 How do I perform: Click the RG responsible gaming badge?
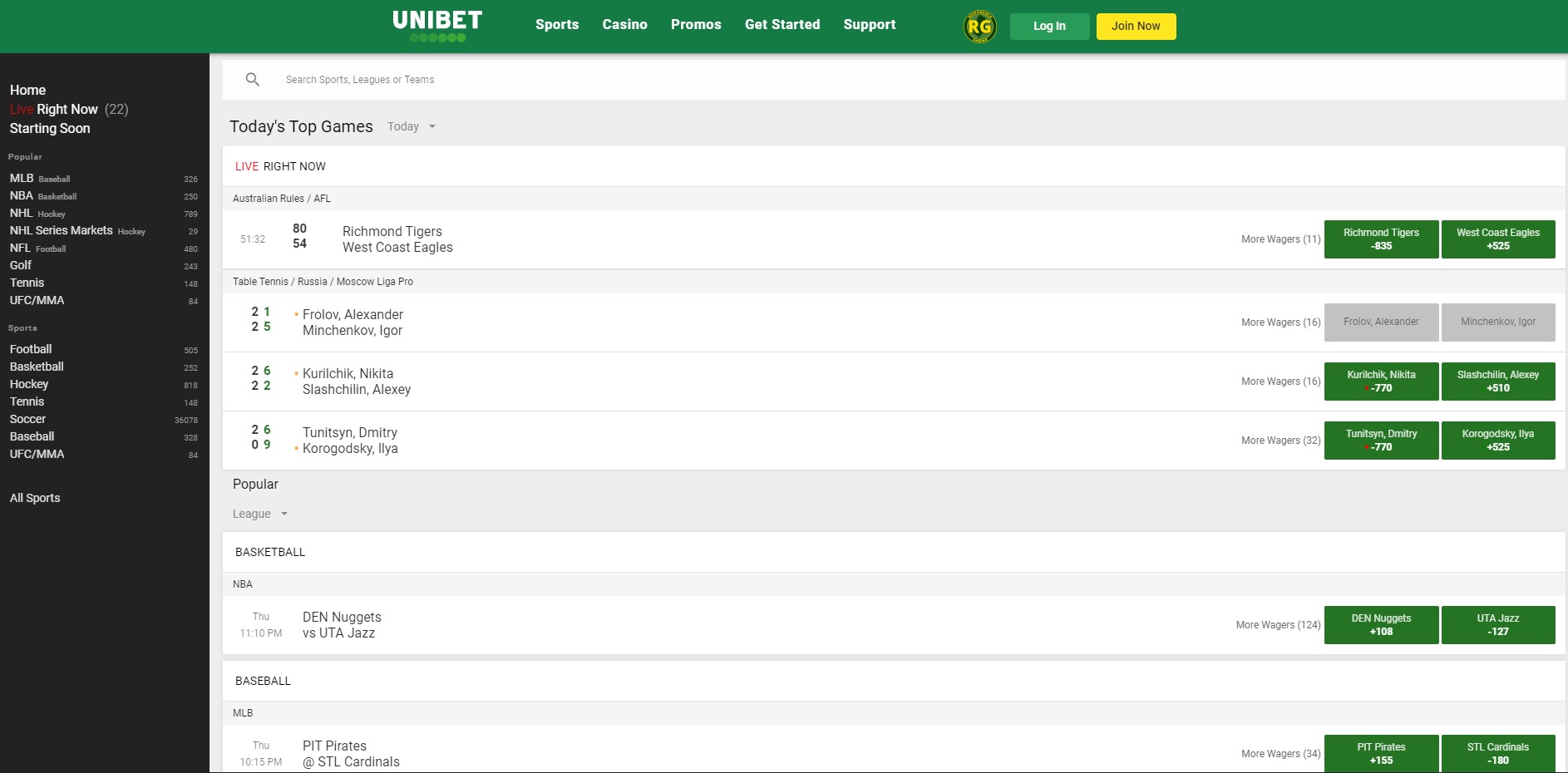point(979,27)
